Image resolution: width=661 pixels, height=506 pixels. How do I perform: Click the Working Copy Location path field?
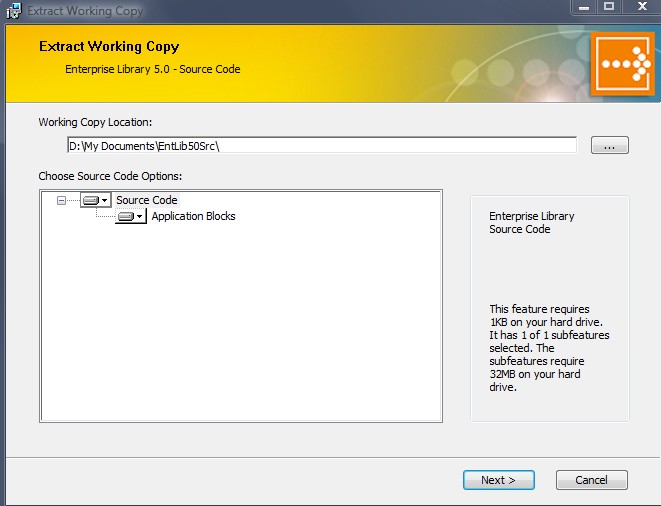(322, 145)
